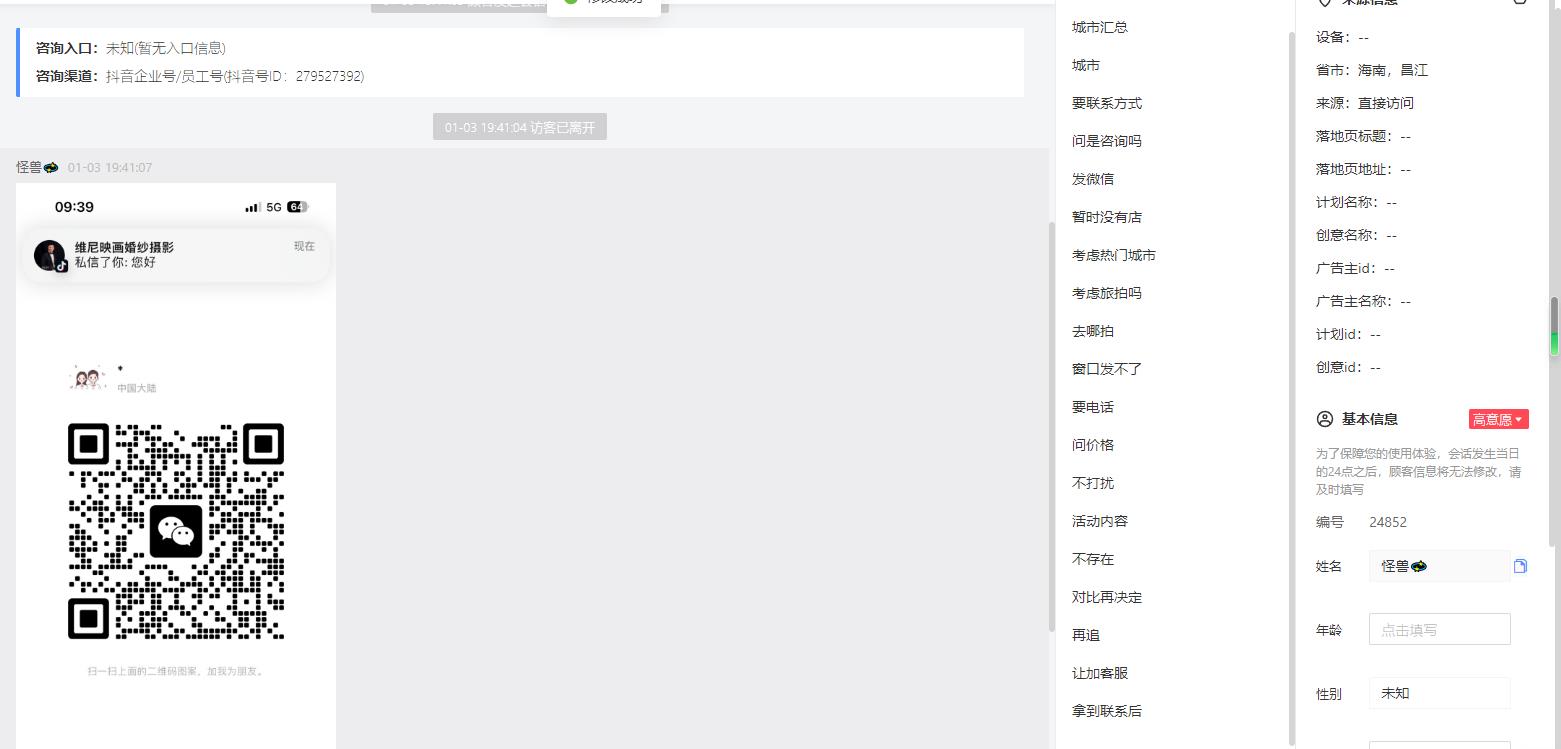Click the 扫一扫 caption under the QR code
The height and width of the screenshot is (749, 1561).
(x=176, y=671)
